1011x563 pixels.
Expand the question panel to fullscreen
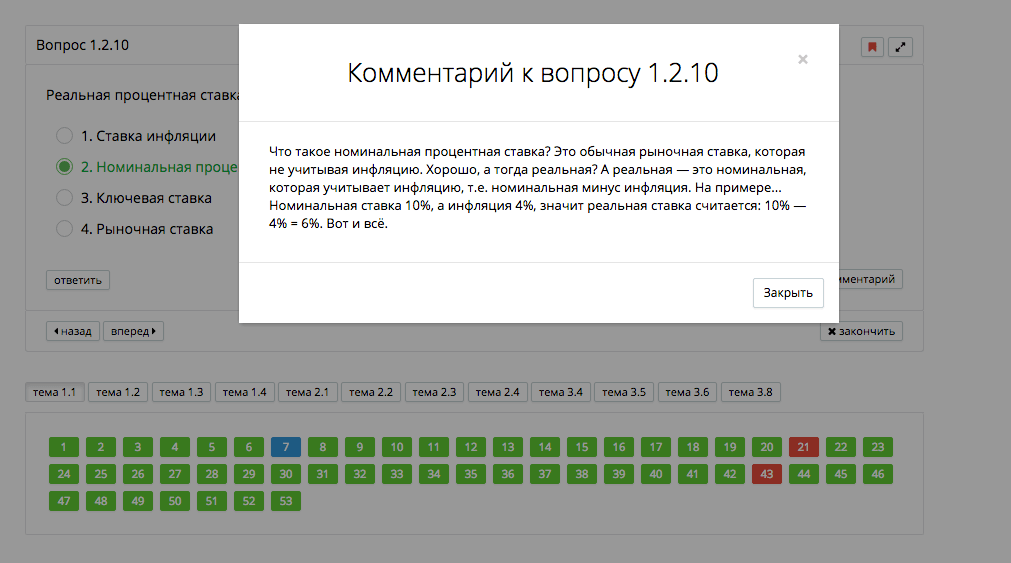click(900, 47)
